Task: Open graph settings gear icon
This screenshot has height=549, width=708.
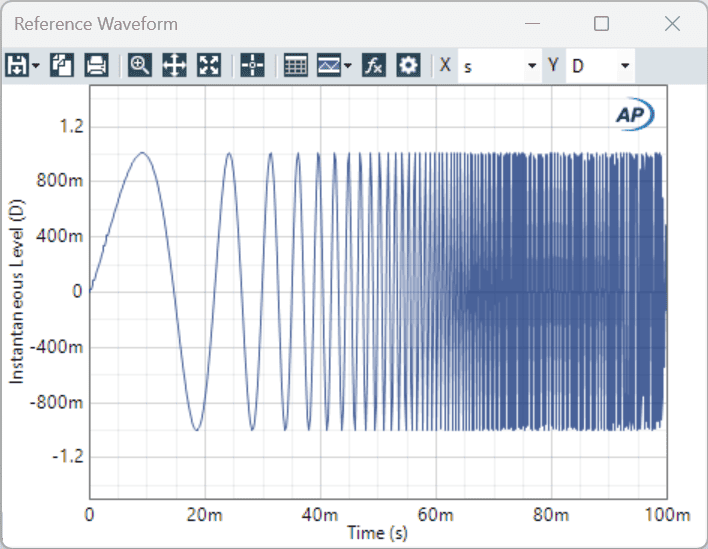Action: click(x=408, y=66)
